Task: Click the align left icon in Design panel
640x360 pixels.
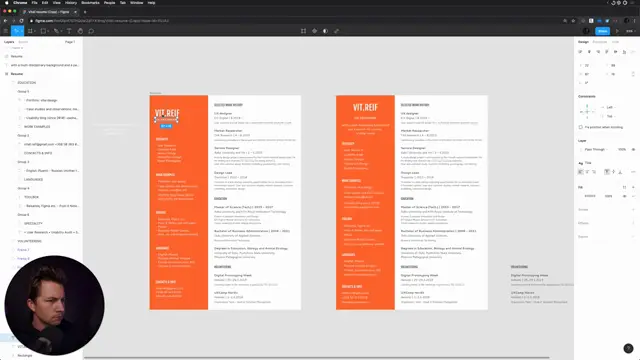Action: coord(580,52)
